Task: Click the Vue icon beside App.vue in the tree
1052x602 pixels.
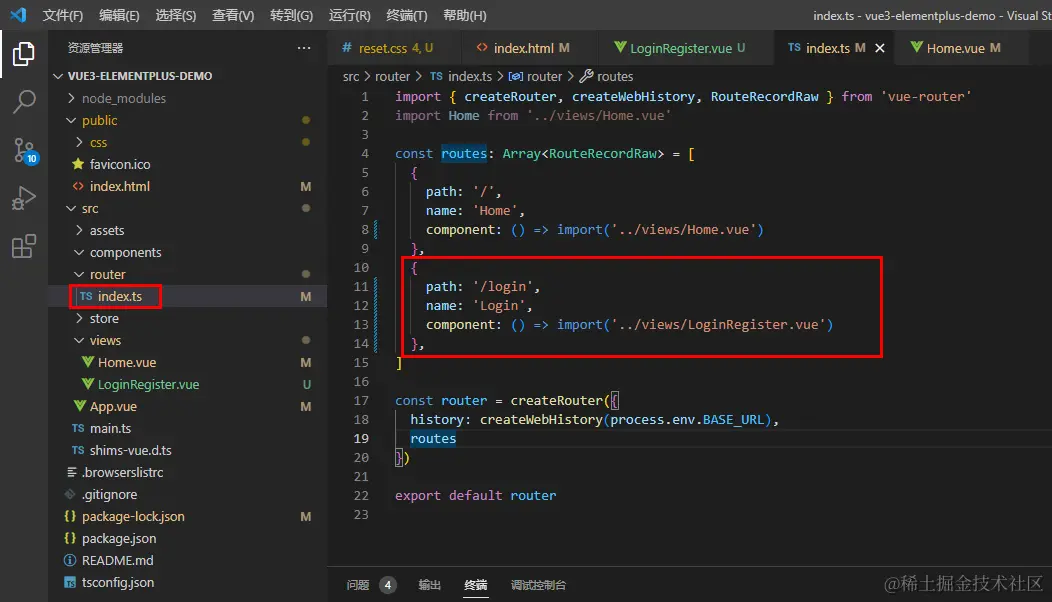Action: point(79,406)
